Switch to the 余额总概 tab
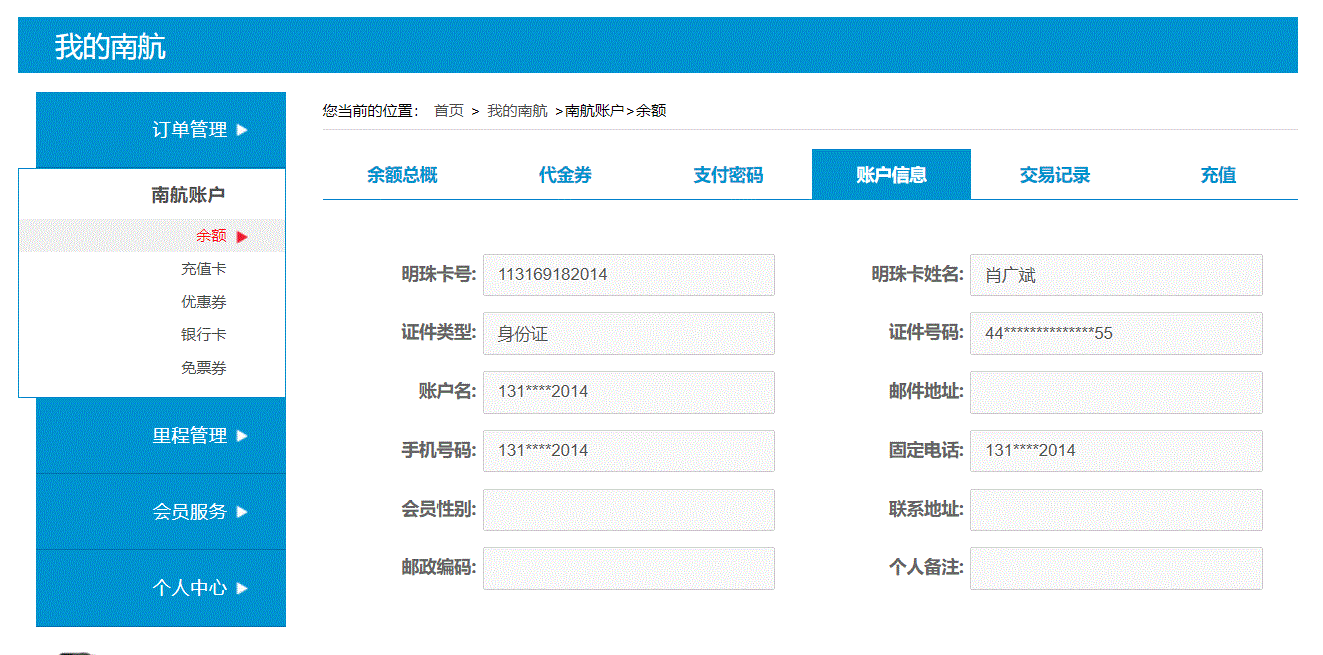1323x655 pixels. point(402,175)
